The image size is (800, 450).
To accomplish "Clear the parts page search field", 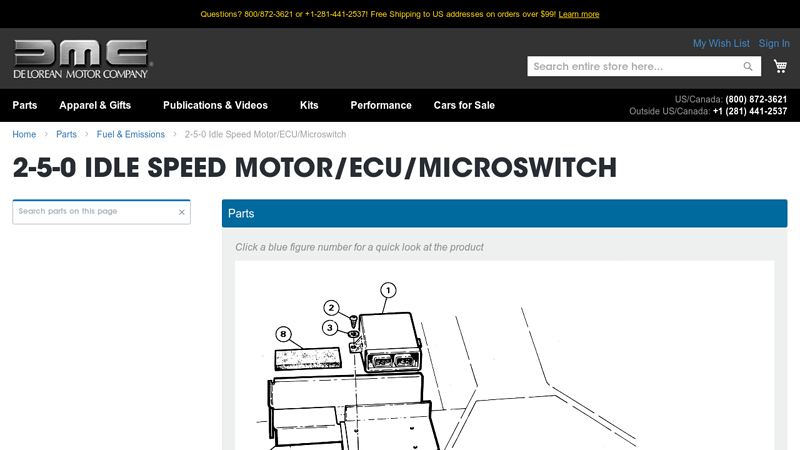I will coord(182,212).
